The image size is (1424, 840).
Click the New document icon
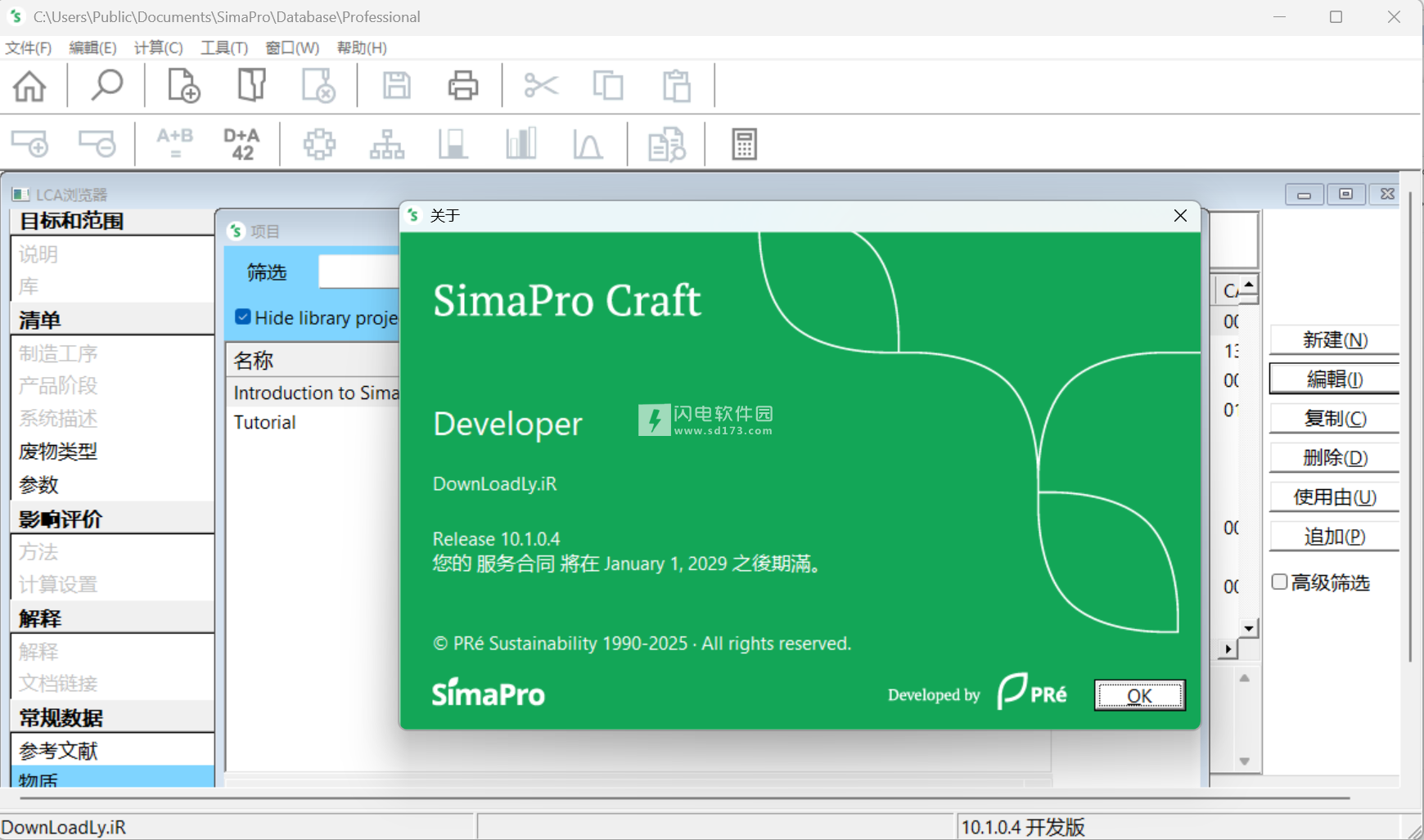tap(183, 86)
